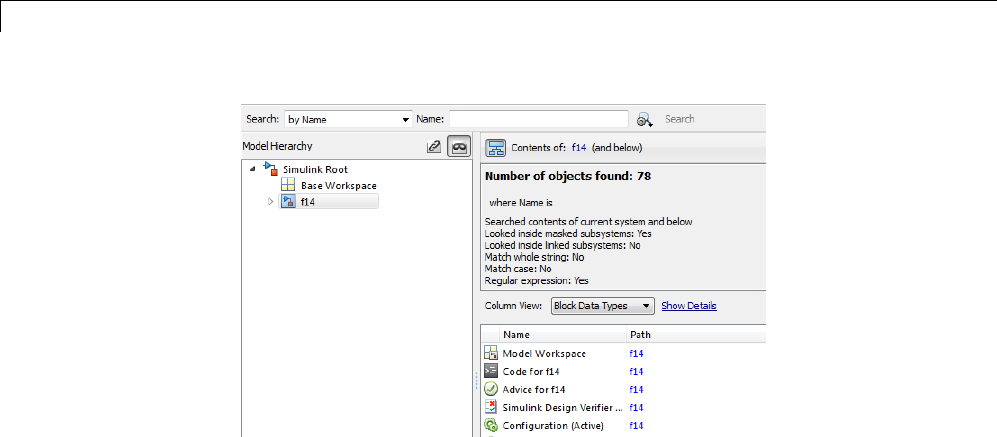This screenshot has width=997, height=437.
Task: Open f14 path link for Model Workspace
Action: [636, 354]
